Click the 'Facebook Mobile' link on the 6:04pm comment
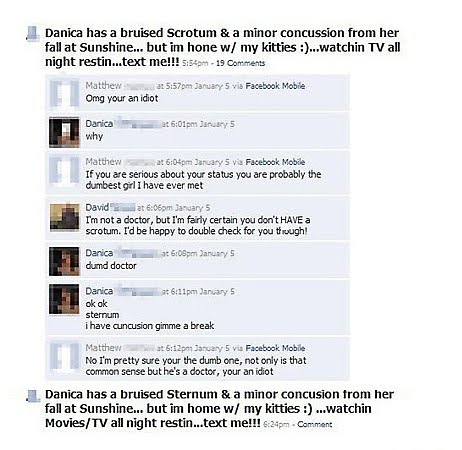The height and width of the screenshot is (450, 462). [x=275, y=162]
